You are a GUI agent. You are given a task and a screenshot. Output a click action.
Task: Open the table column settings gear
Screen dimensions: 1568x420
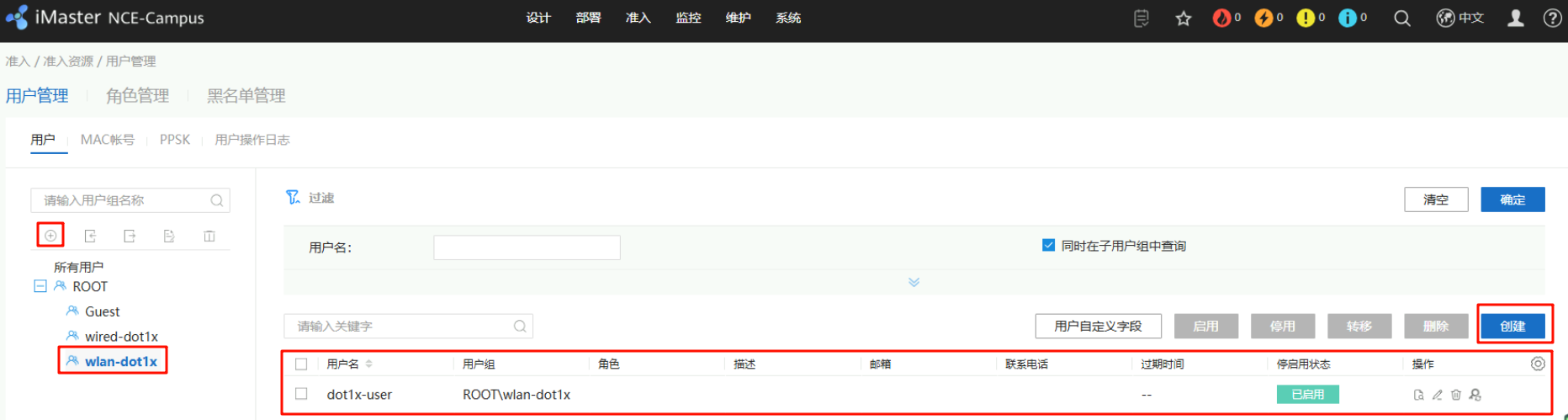1538,364
